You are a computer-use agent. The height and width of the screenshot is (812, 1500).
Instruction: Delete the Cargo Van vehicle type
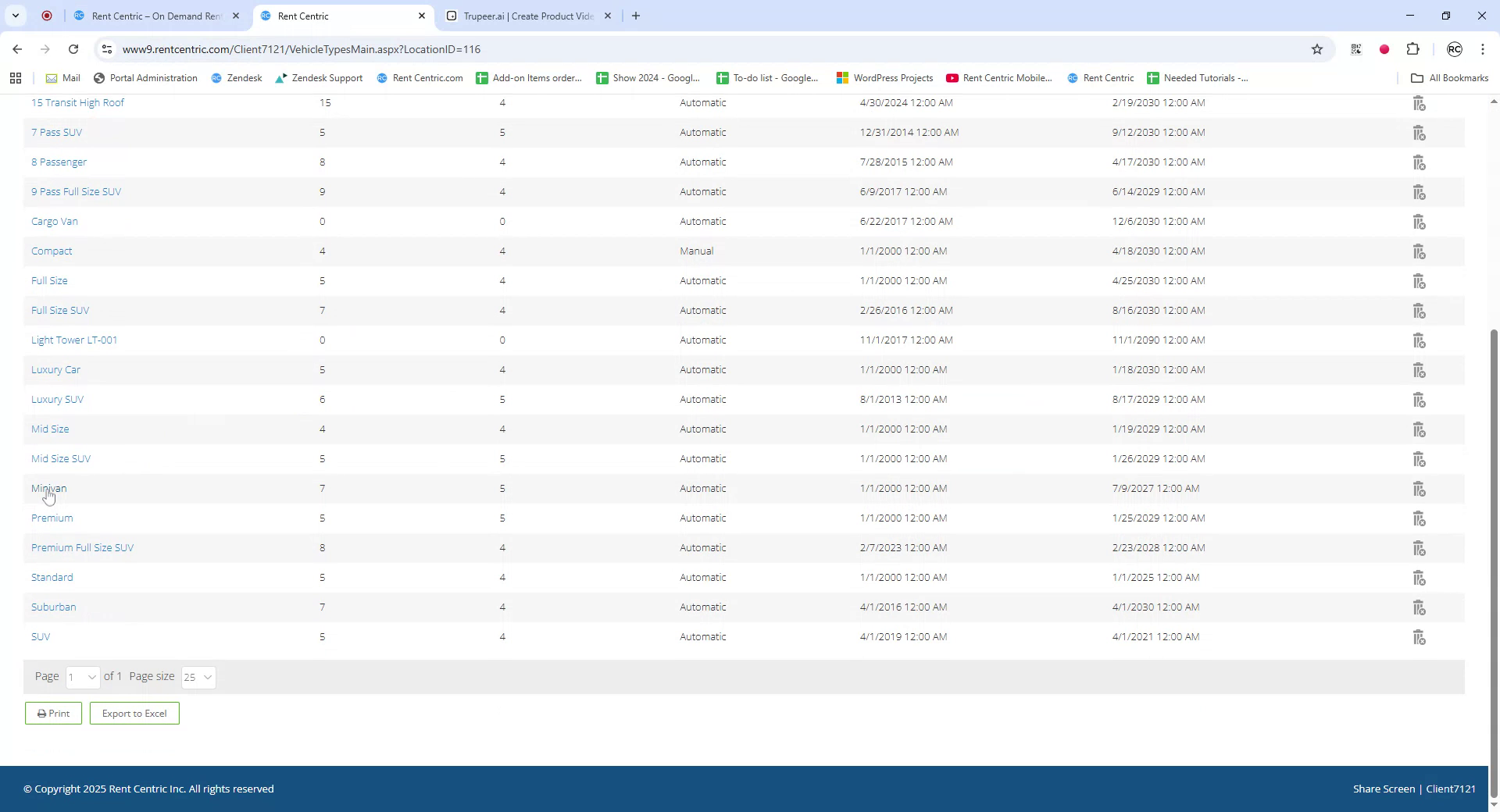pyautogui.click(x=1418, y=221)
